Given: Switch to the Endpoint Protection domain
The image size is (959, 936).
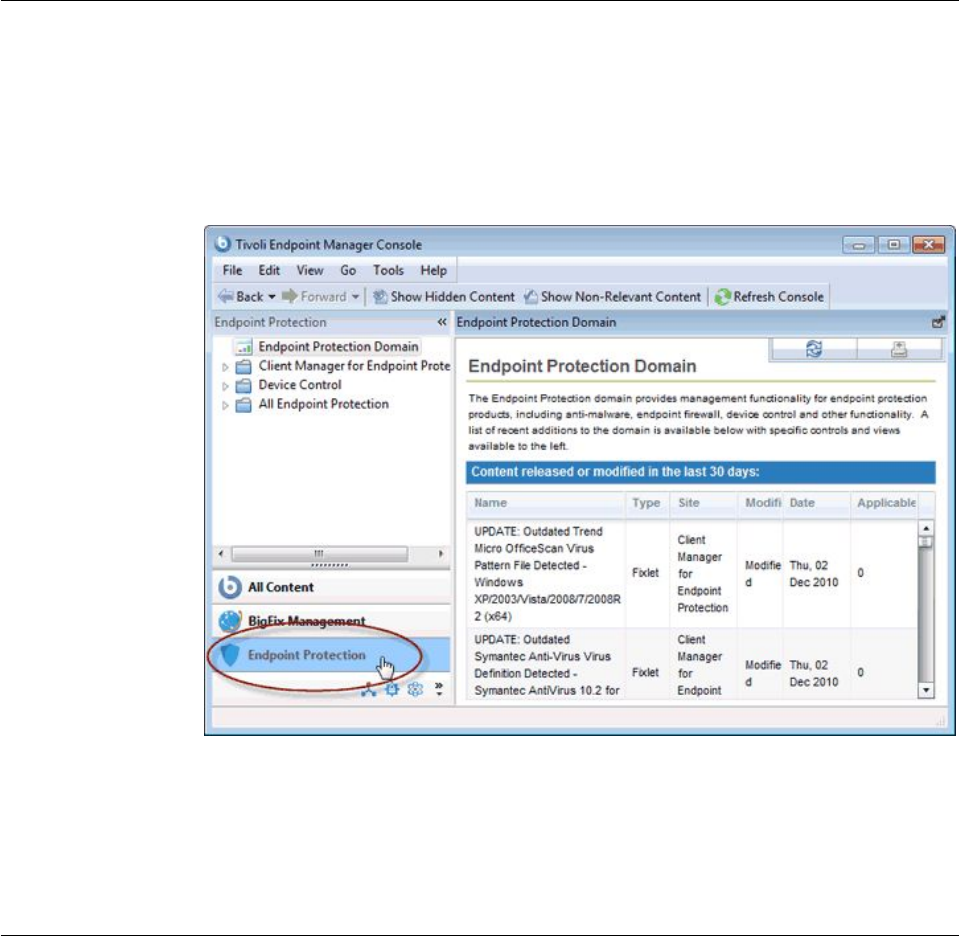Looking at the screenshot, I should coord(331,655).
